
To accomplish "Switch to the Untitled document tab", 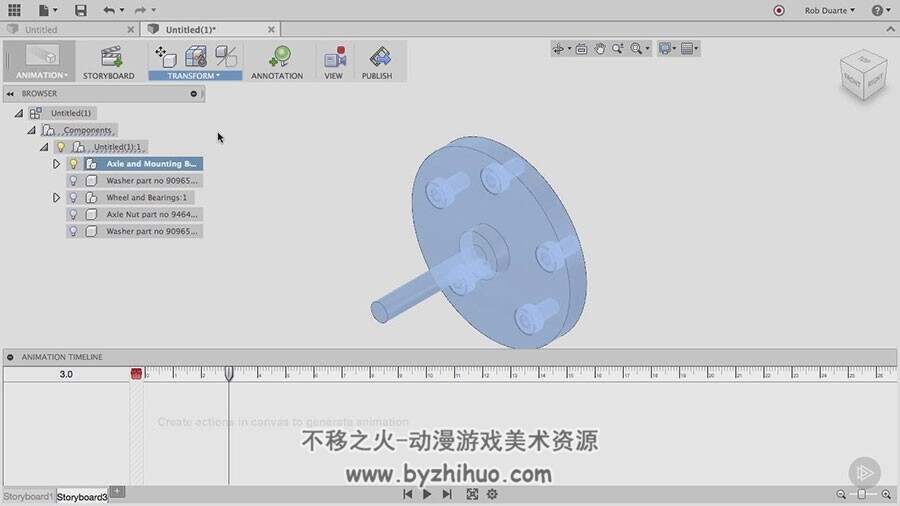I will click(41, 29).
